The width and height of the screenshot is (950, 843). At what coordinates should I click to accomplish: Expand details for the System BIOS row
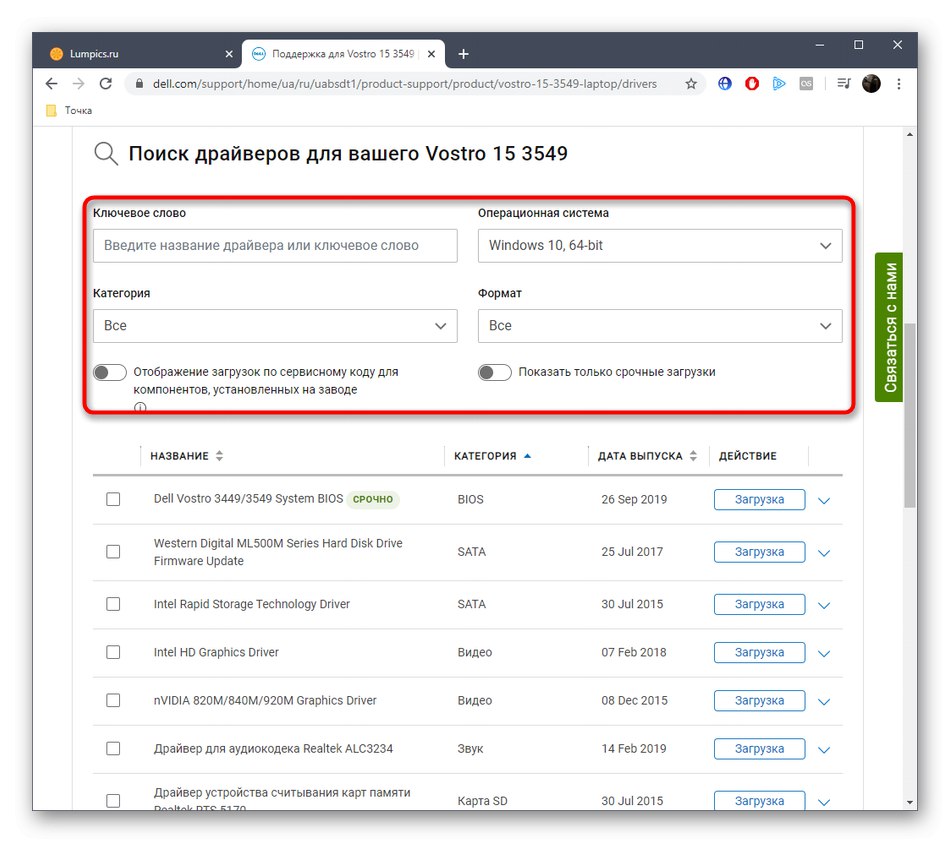coord(824,501)
